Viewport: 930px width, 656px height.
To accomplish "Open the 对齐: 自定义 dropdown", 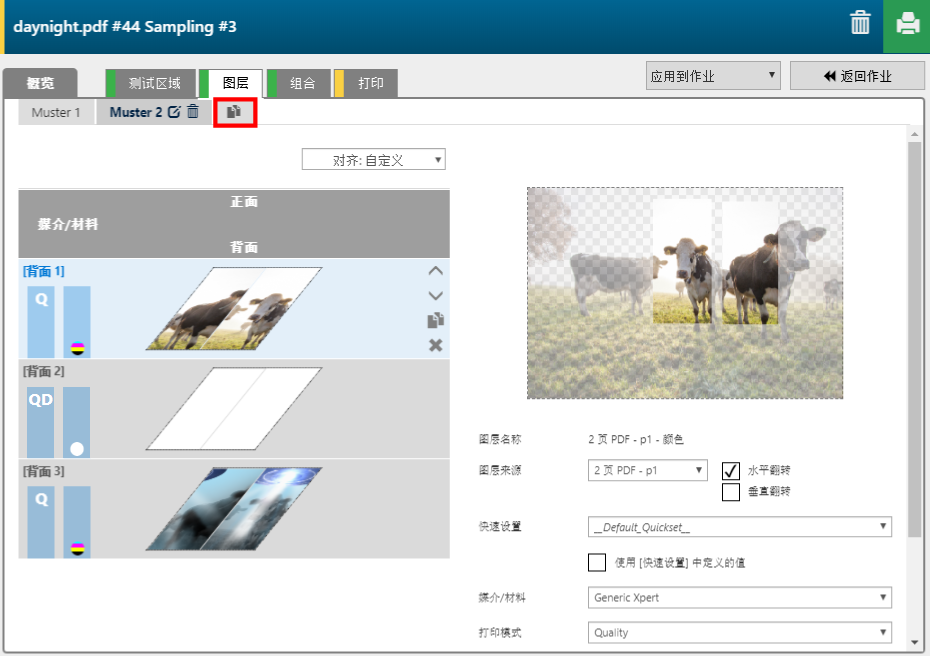I will (x=374, y=160).
